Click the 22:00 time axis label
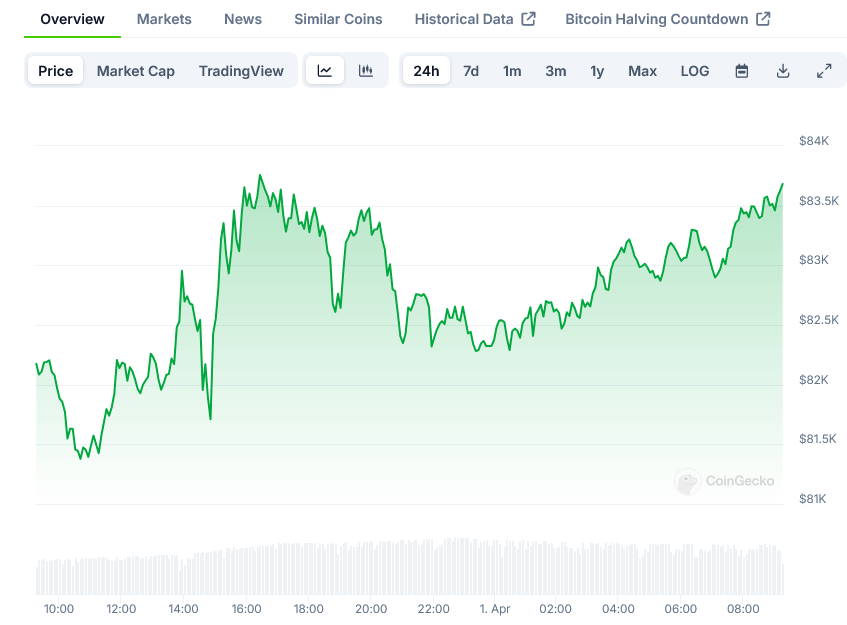This screenshot has width=847, height=625. tap(433, 609)
